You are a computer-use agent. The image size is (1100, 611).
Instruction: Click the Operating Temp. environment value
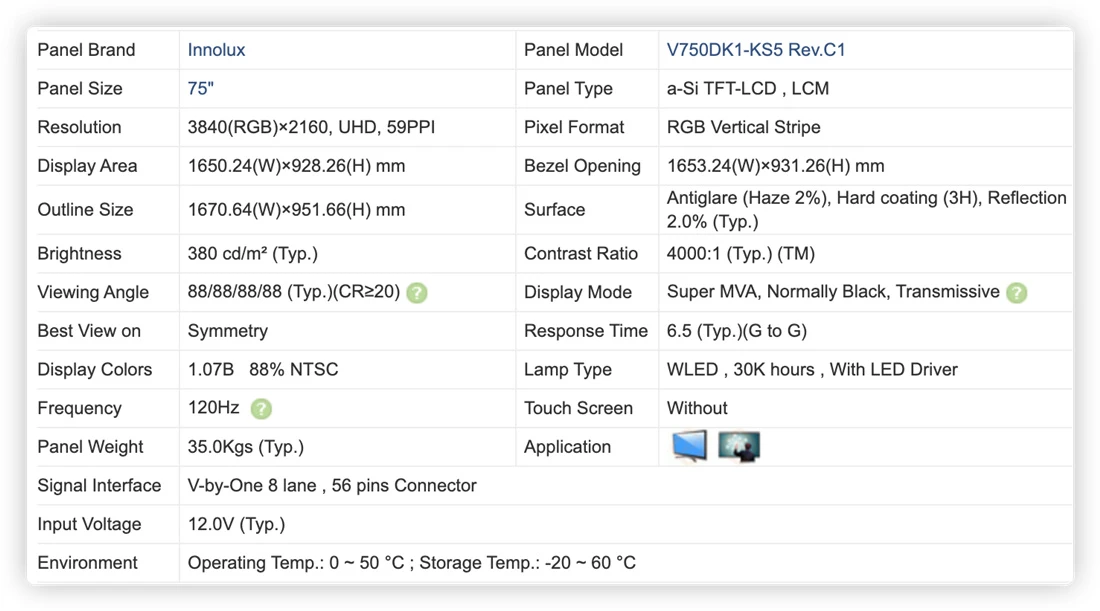tap(412, 563)
